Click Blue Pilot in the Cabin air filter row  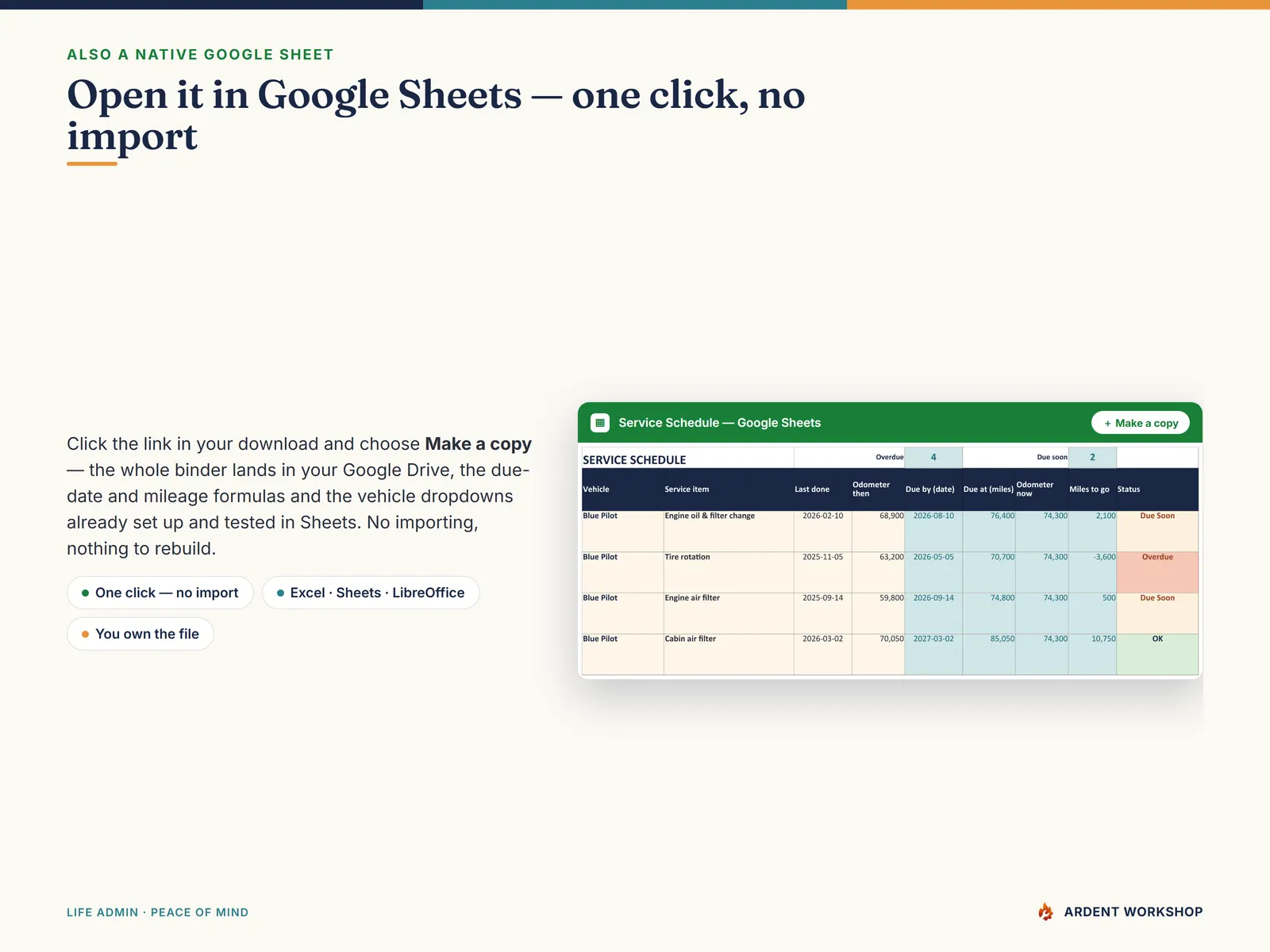tap(622, 654)
